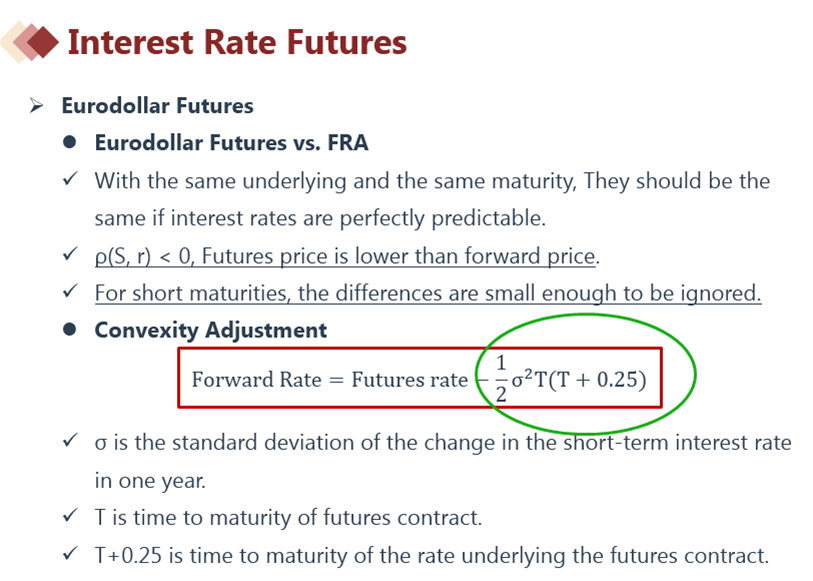Click the one-half fraction in the formula
Image resolution: width=813 pixels, height=581 pixels.
pos(500,378)
